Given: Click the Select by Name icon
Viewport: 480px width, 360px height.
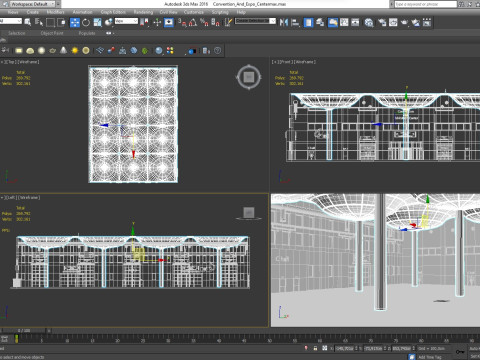Looking at the screenshot, I should click(x=39, y=22).
